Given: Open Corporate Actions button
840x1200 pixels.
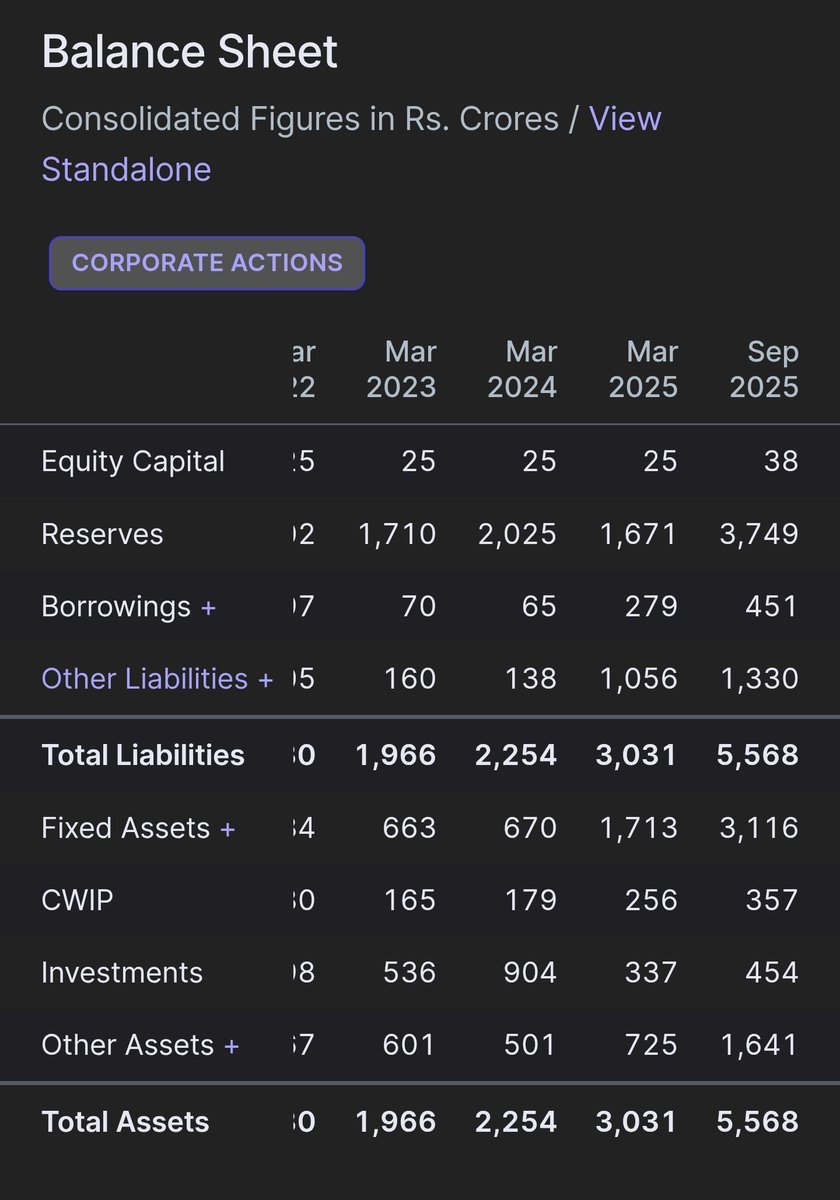Looking at the screenshot, I should [207, 263].
